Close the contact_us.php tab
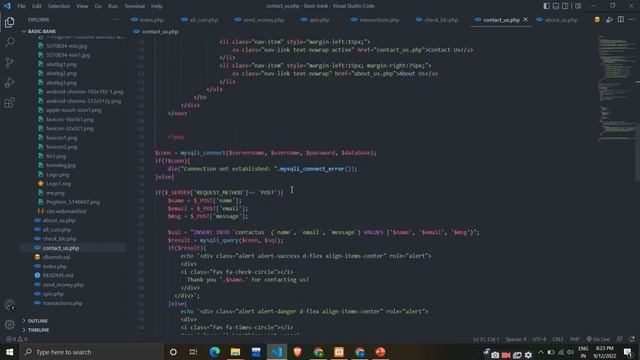Image resolution: width=640 pixels, height=360 pixels. [x=526, y=20]
